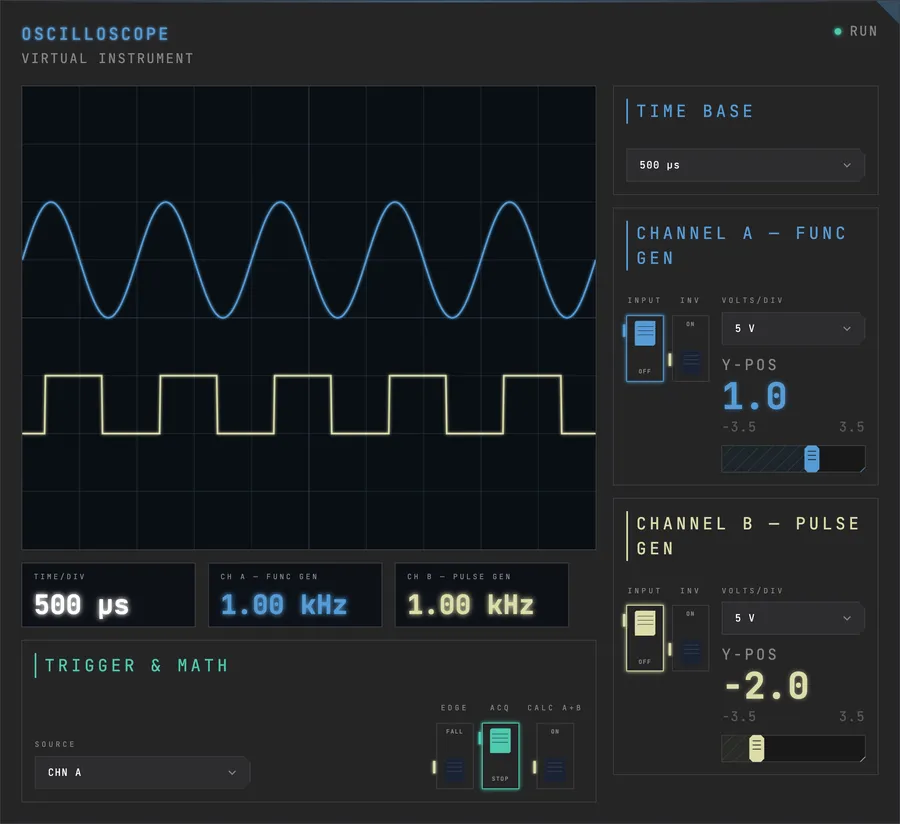Click the Channel A Y-Pos slider handle
900x824 pixels.
pyautogui.click(x=812, y=458)
